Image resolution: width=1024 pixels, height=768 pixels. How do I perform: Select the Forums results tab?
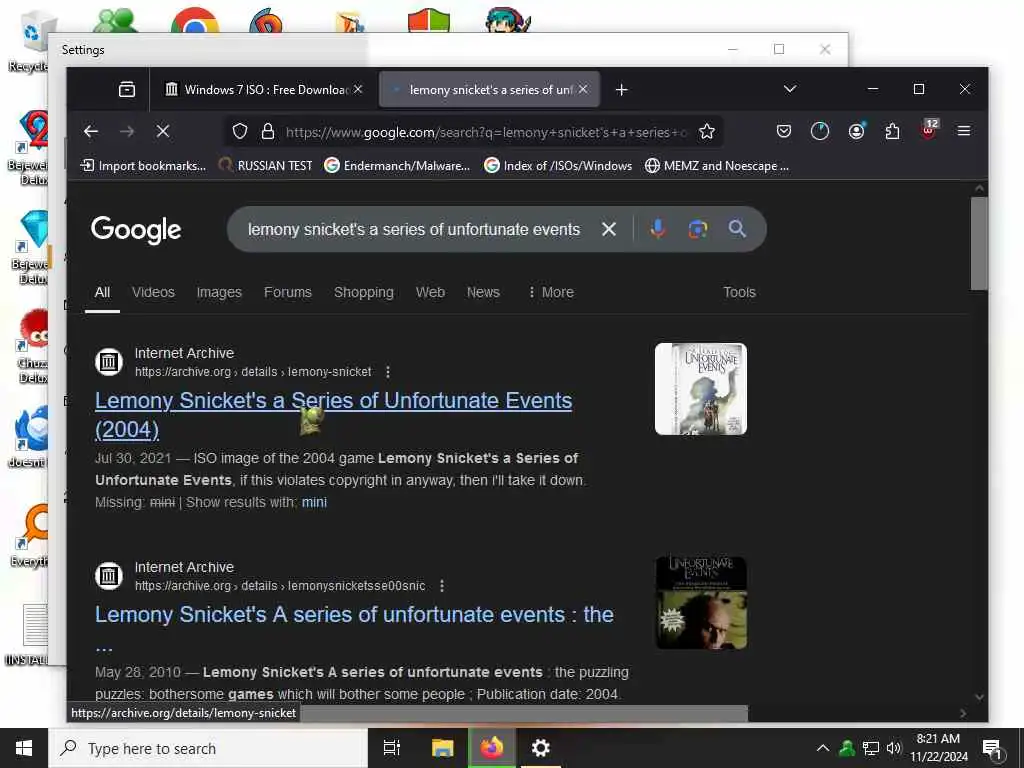point(288,293)
